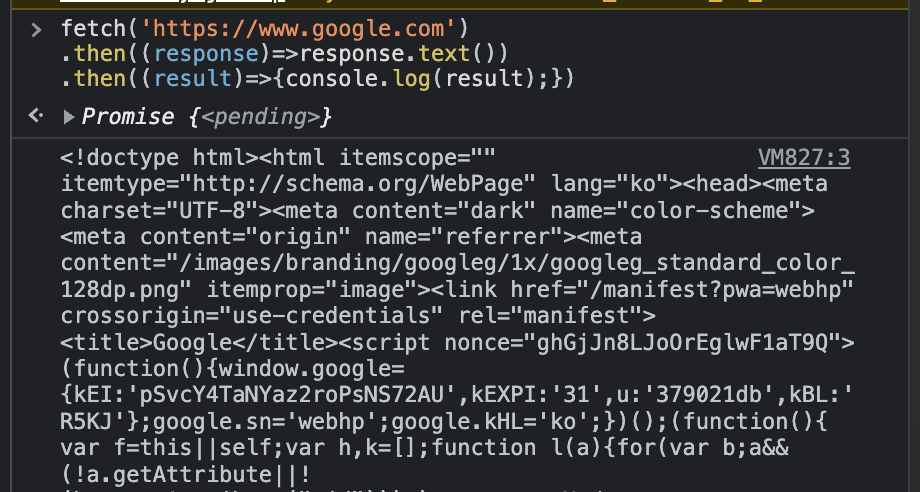Open the VM827:3 source location link
The height and width of the screenshot is (492, 920).
(804, 158)
